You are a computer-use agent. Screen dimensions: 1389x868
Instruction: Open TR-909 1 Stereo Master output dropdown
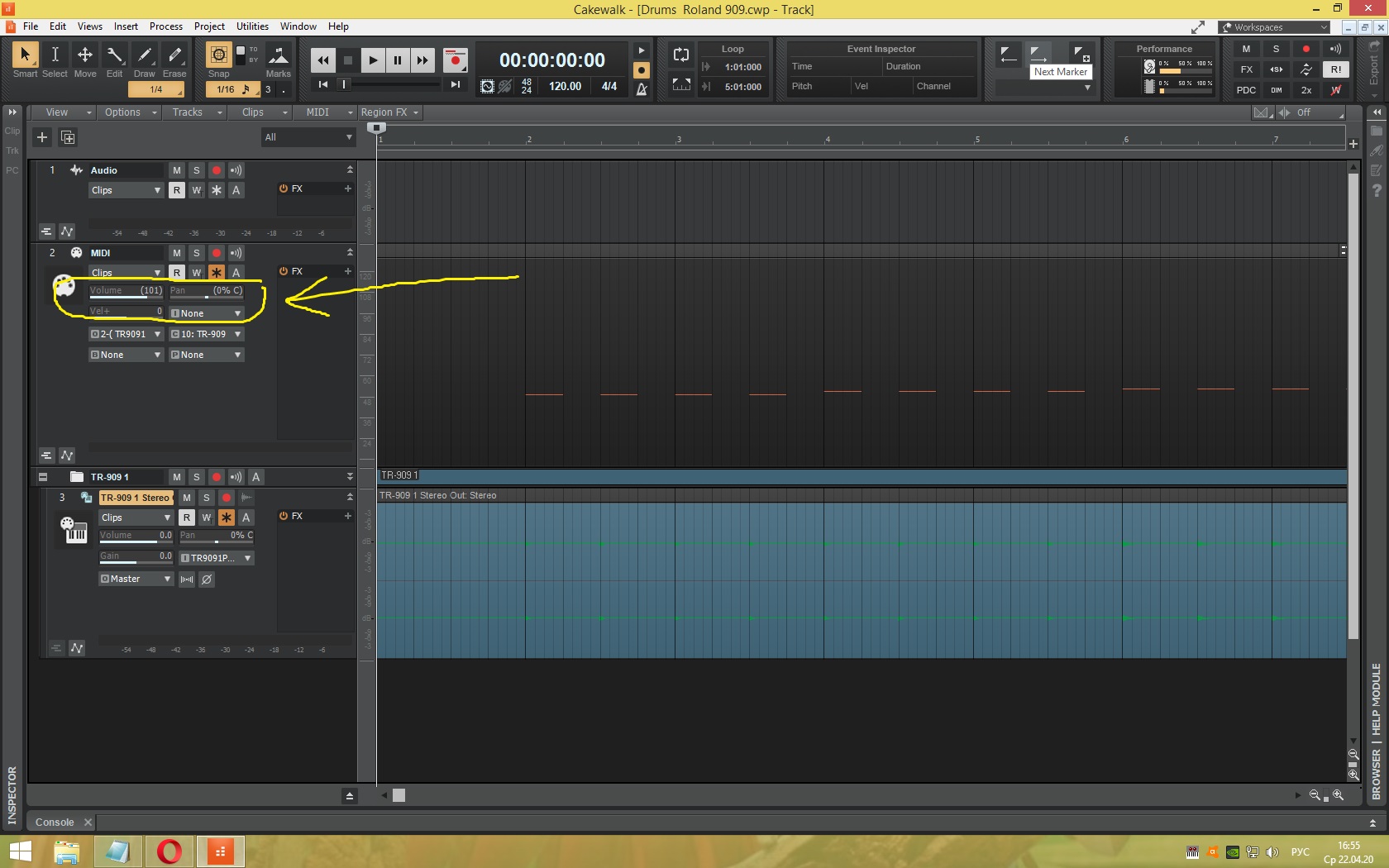pyautogui.click(x=136, y=579)
